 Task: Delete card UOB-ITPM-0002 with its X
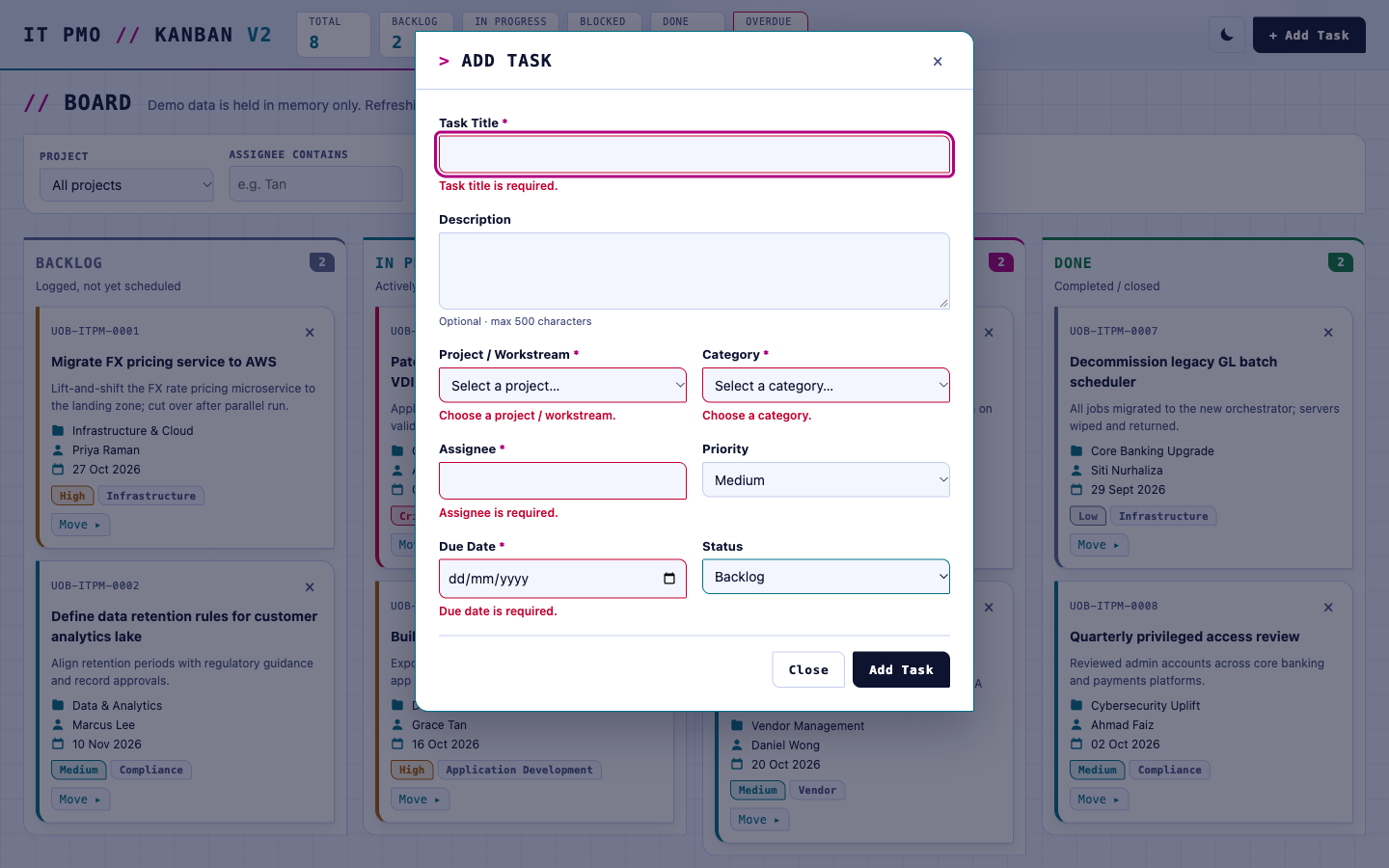310,587
